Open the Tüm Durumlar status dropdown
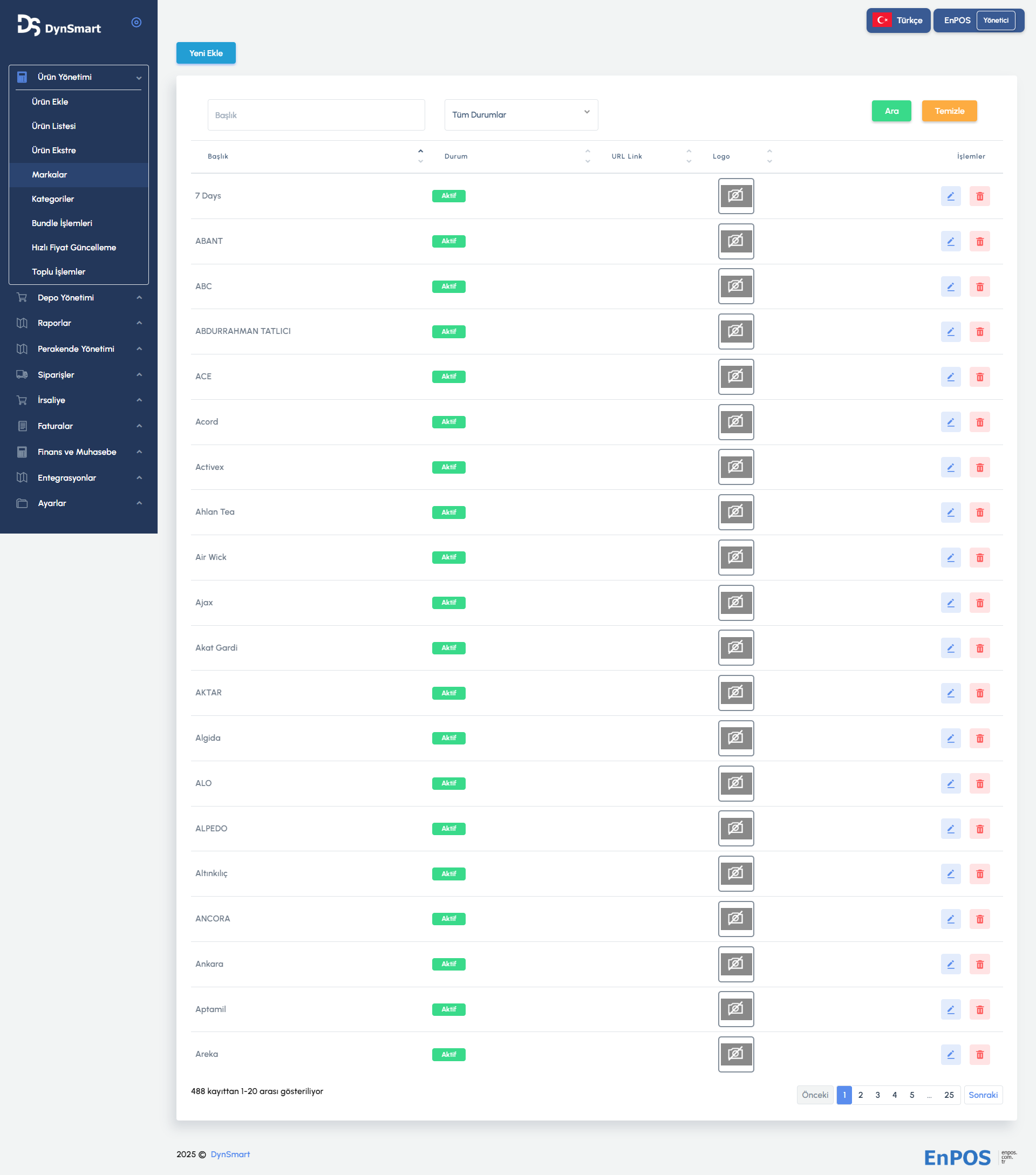 pyautogui.click(x=520, y=114)
